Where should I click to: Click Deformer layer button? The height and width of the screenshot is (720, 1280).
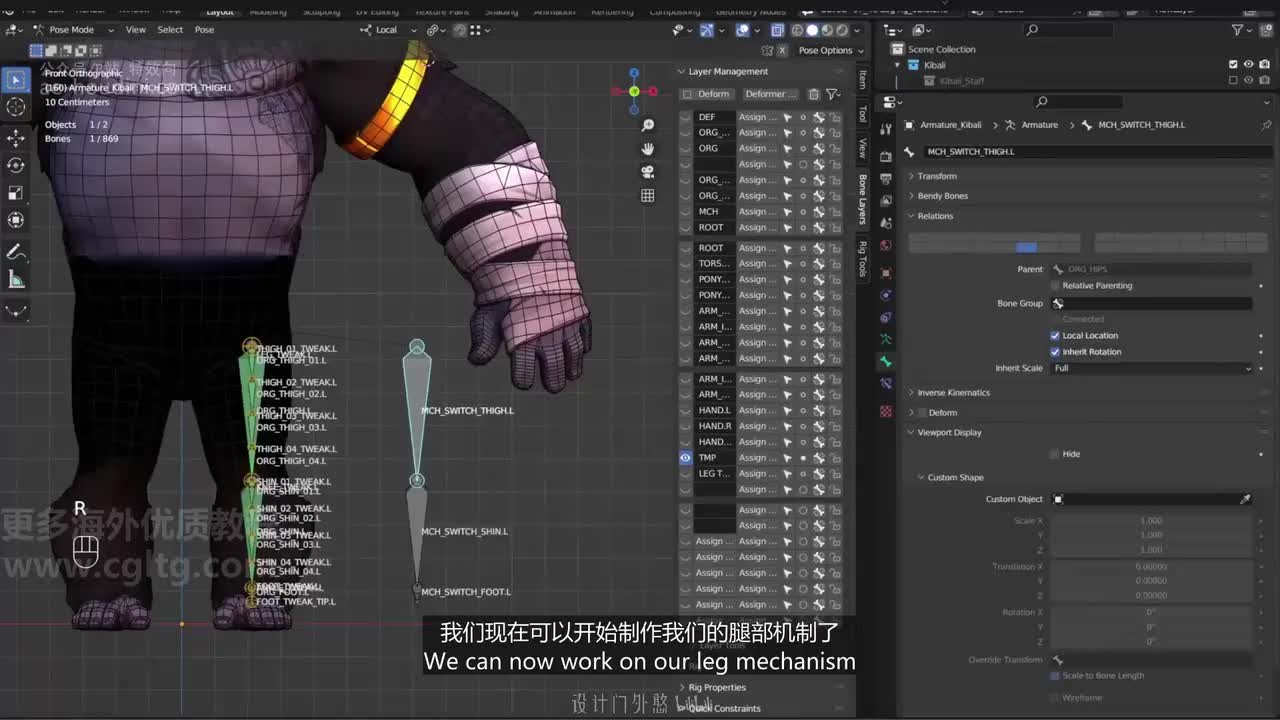click(771, 94)
